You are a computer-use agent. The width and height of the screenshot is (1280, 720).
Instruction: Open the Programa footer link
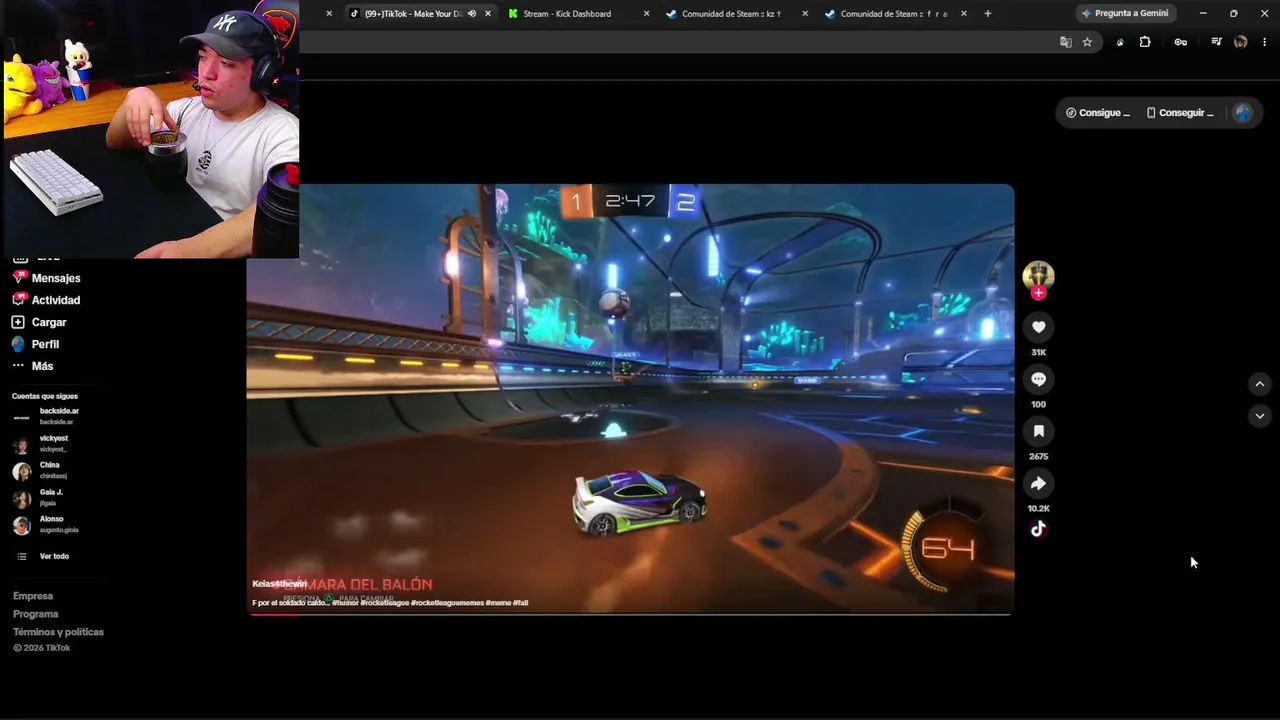point(36,614)
